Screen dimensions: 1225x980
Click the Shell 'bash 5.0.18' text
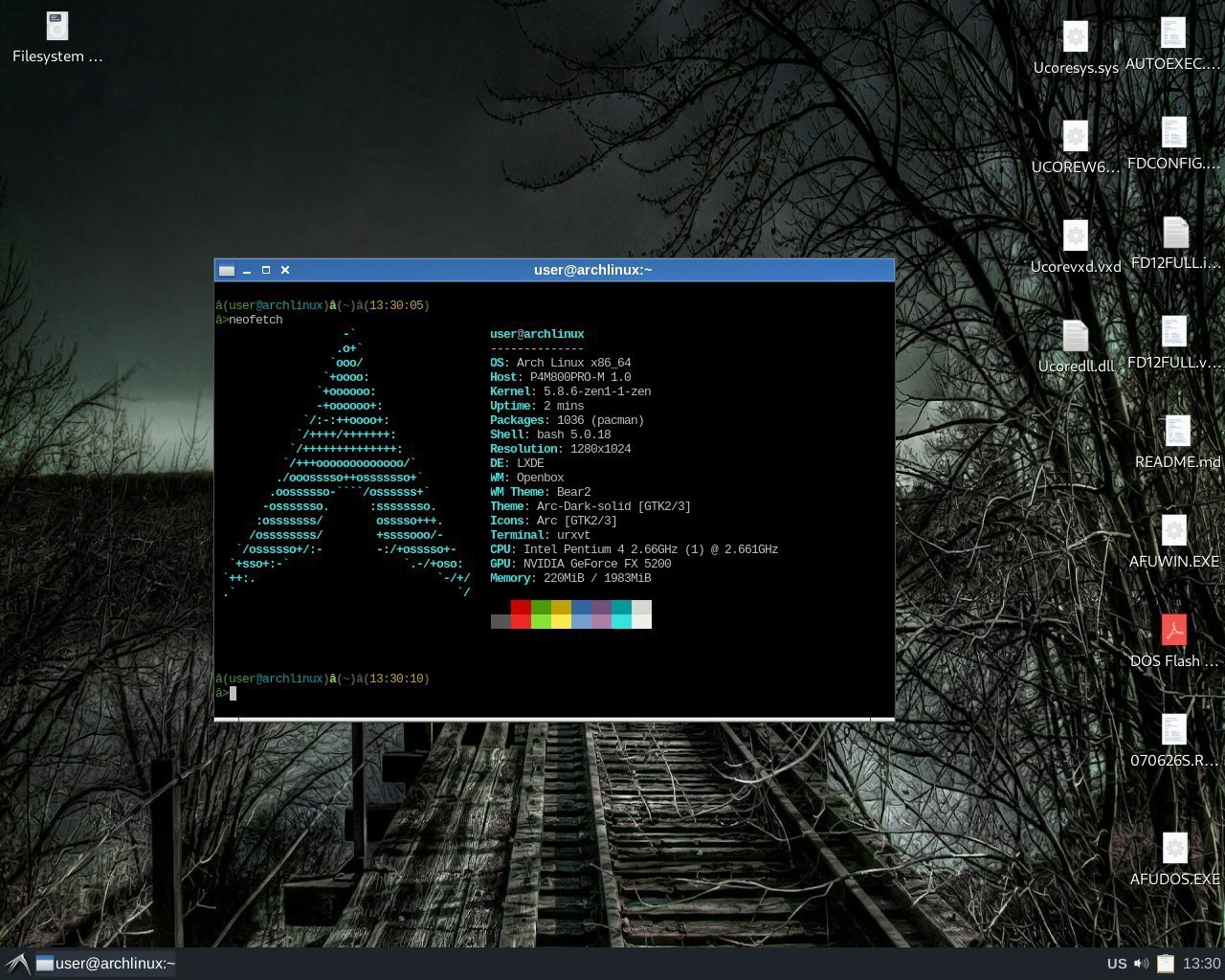pyautogui.click(x=574, y=434)
